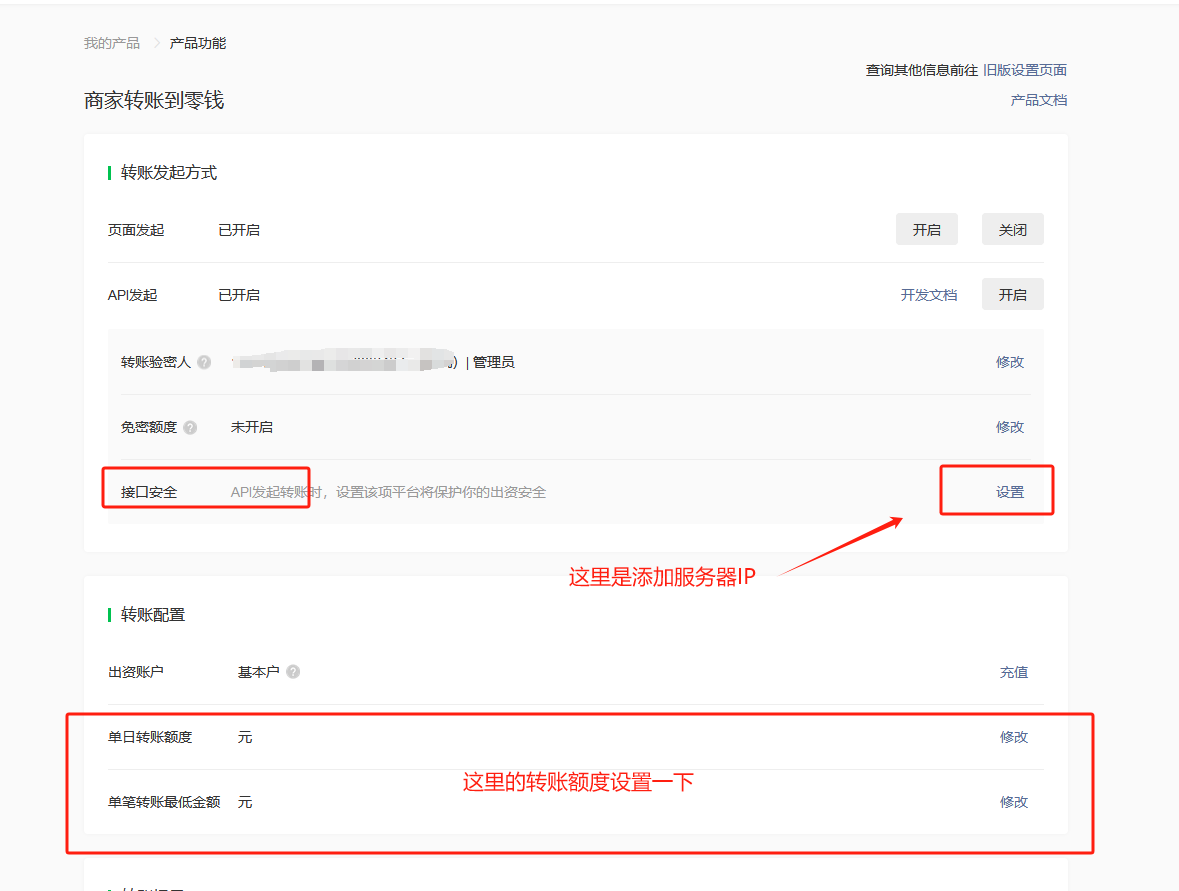Click the API发起 row label
Image resolution: width=1179 pixels, height=891 pixels.
coord(132,295)
